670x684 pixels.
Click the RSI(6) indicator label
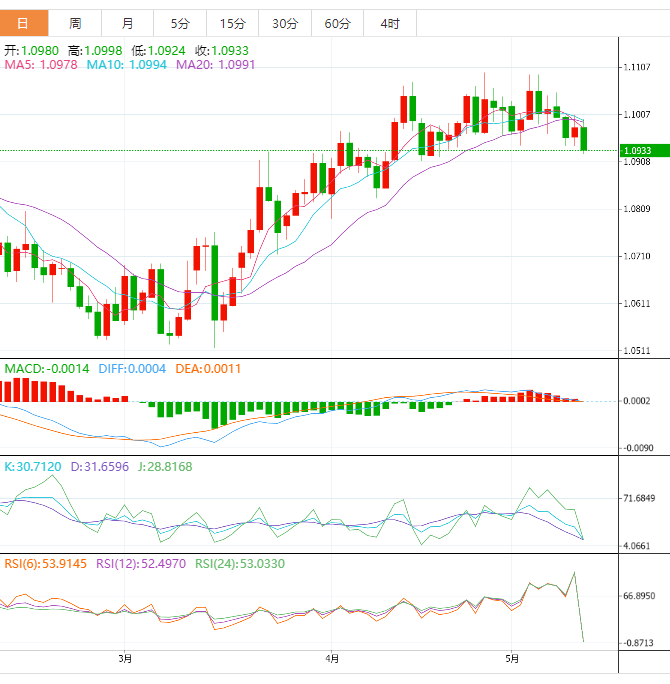pyautogui.click(x=45, y=564)
